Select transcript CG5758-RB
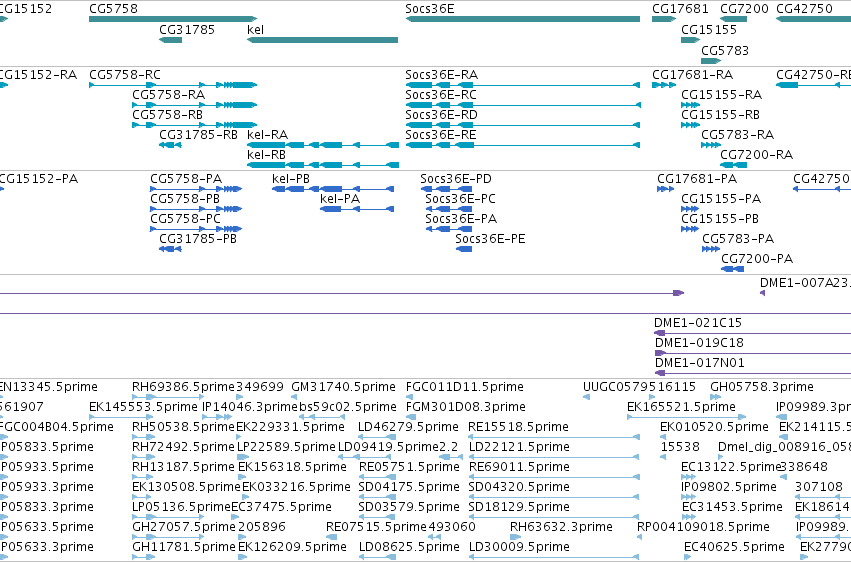 (x=194, y=125)
